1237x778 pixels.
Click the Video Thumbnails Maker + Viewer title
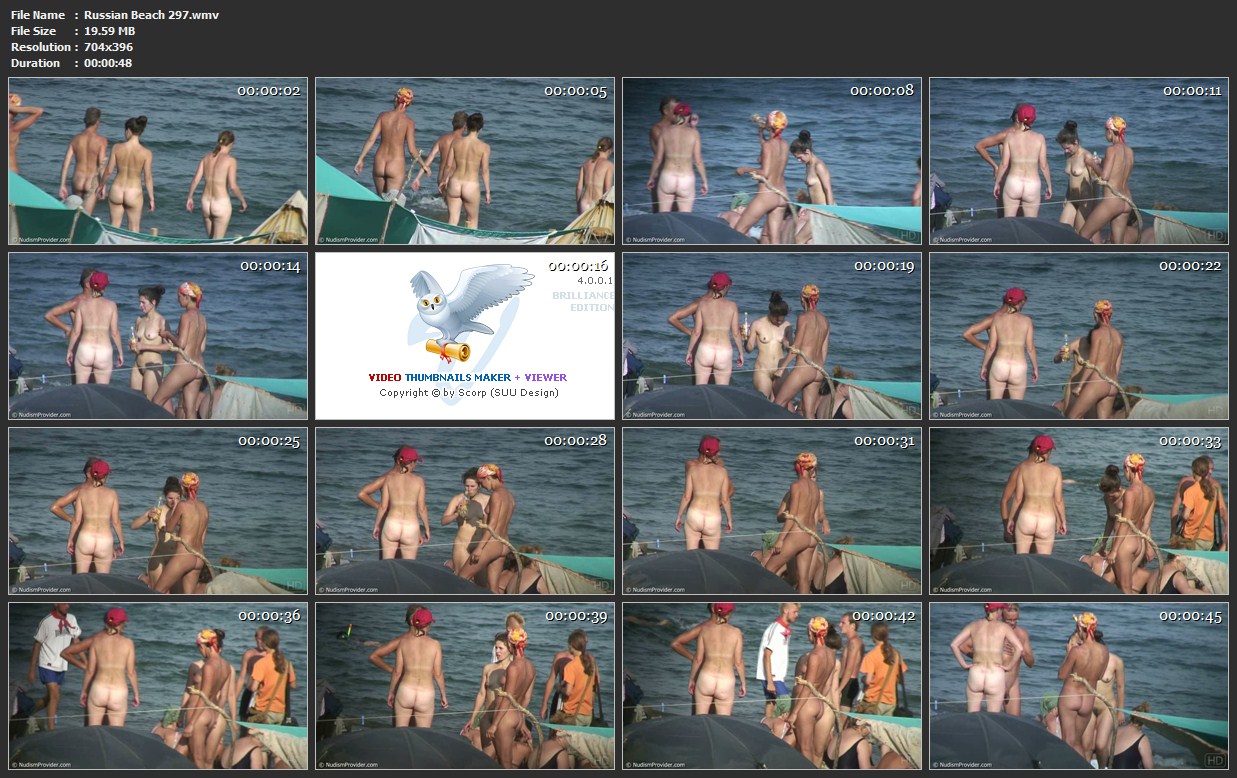click(x=467, y=377)
